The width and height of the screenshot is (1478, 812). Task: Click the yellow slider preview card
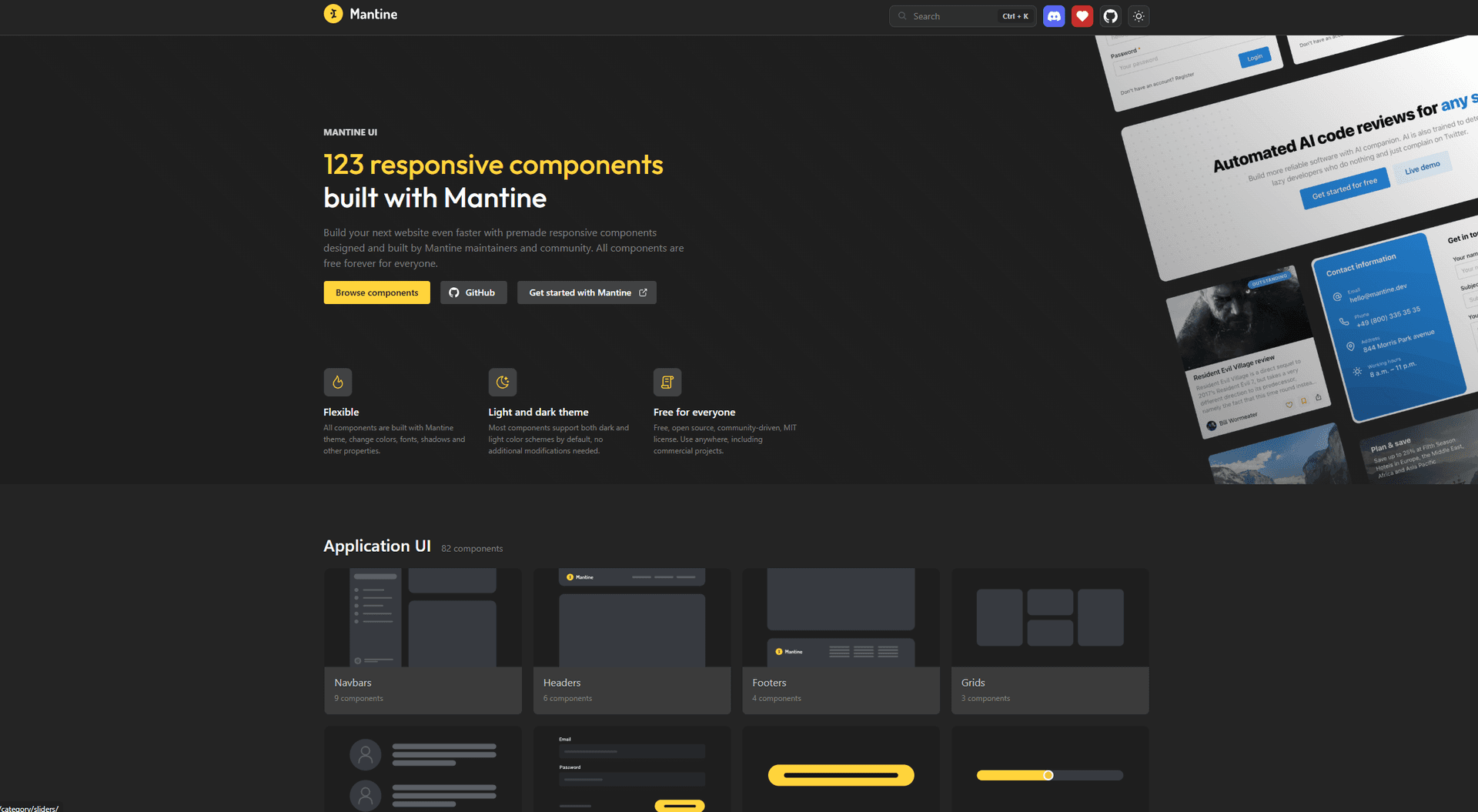1049,770
